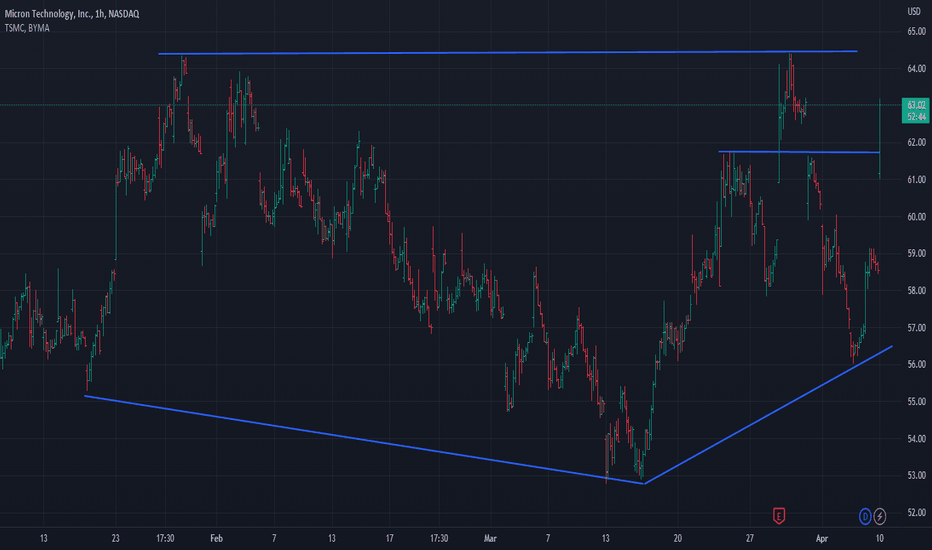Select the descending blue support trendline
This screenshot has height=550, width=932.
364,439
